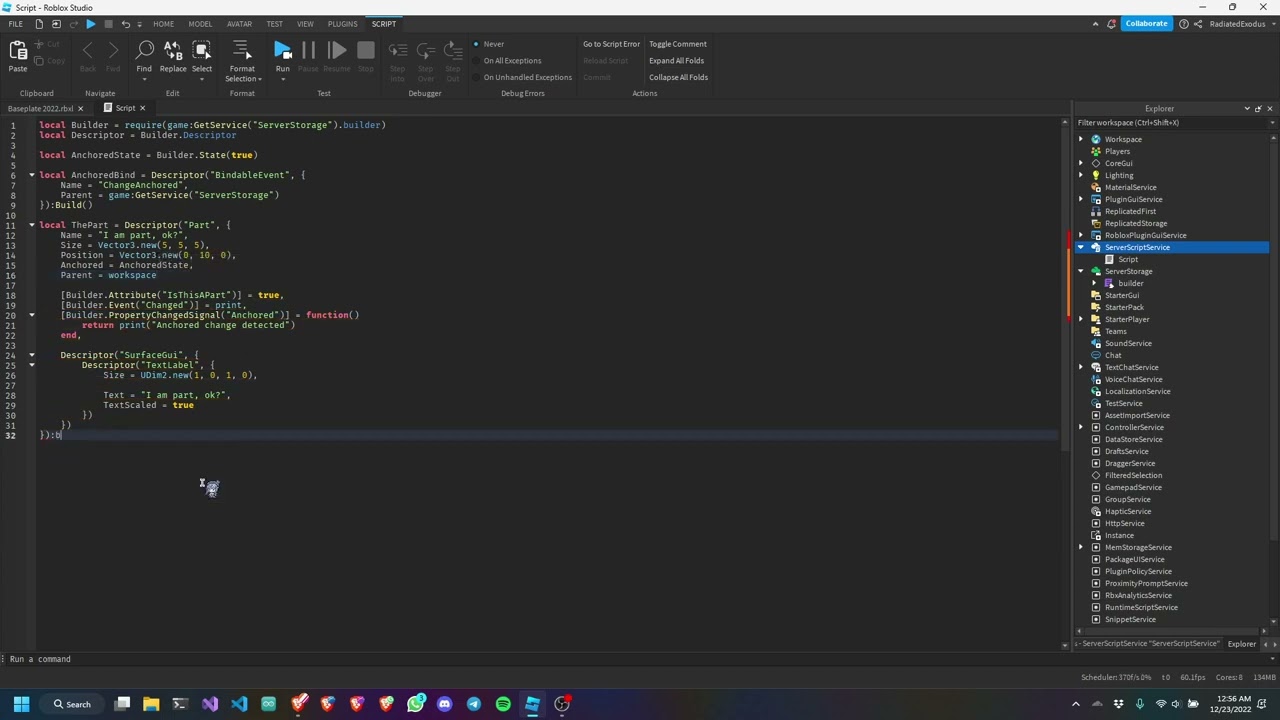Click the Players icon in Explorer
1280x720 pixels.
(1096, 151)
